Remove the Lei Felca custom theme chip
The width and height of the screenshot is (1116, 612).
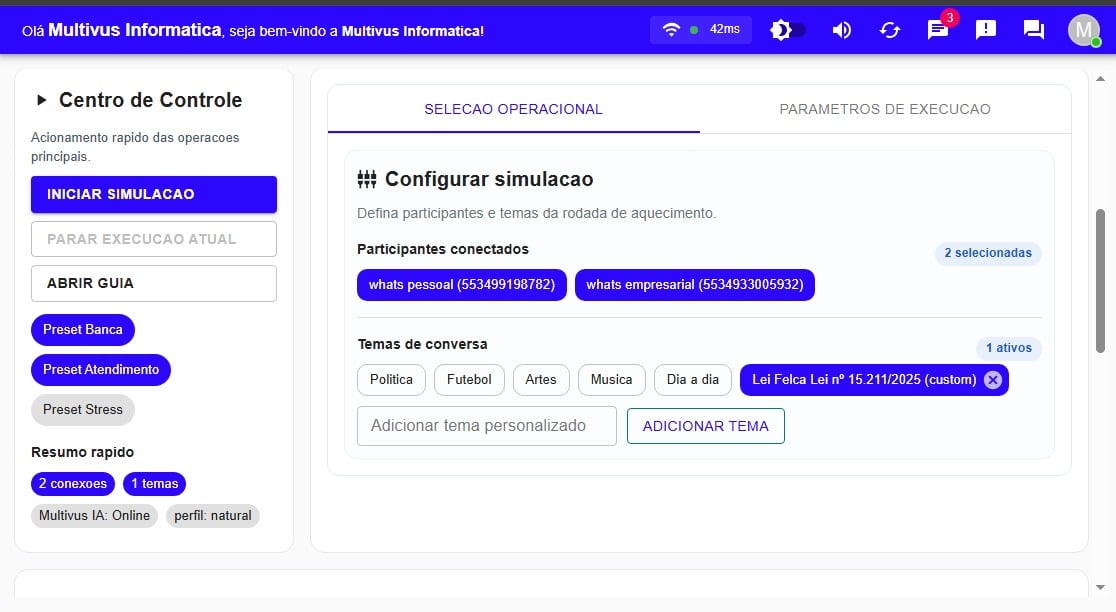pyautogui.click(x=992, y=380)
